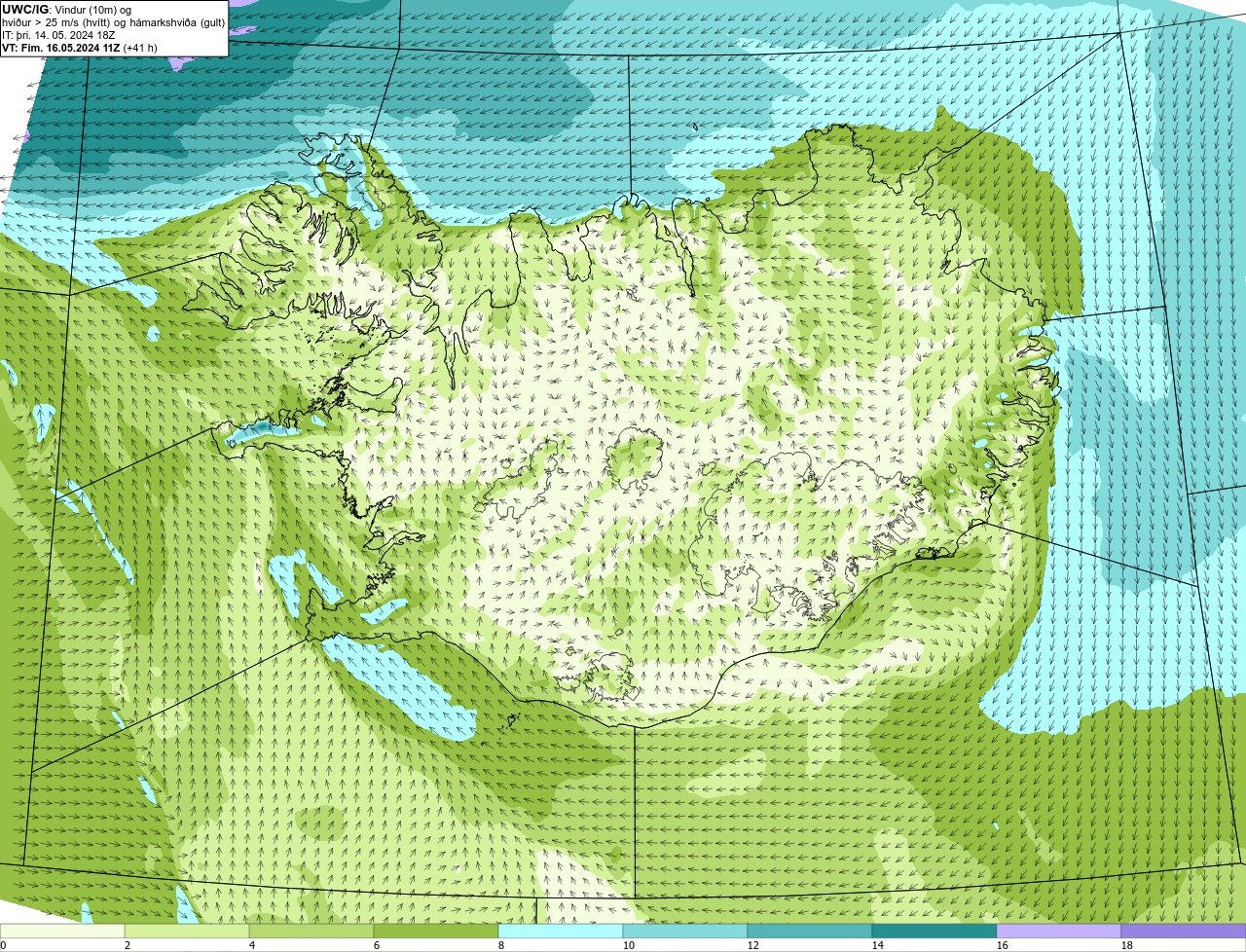Click the '0' label on the wind scale
The width and height of the screenshot is (1246, 952).
3,945
